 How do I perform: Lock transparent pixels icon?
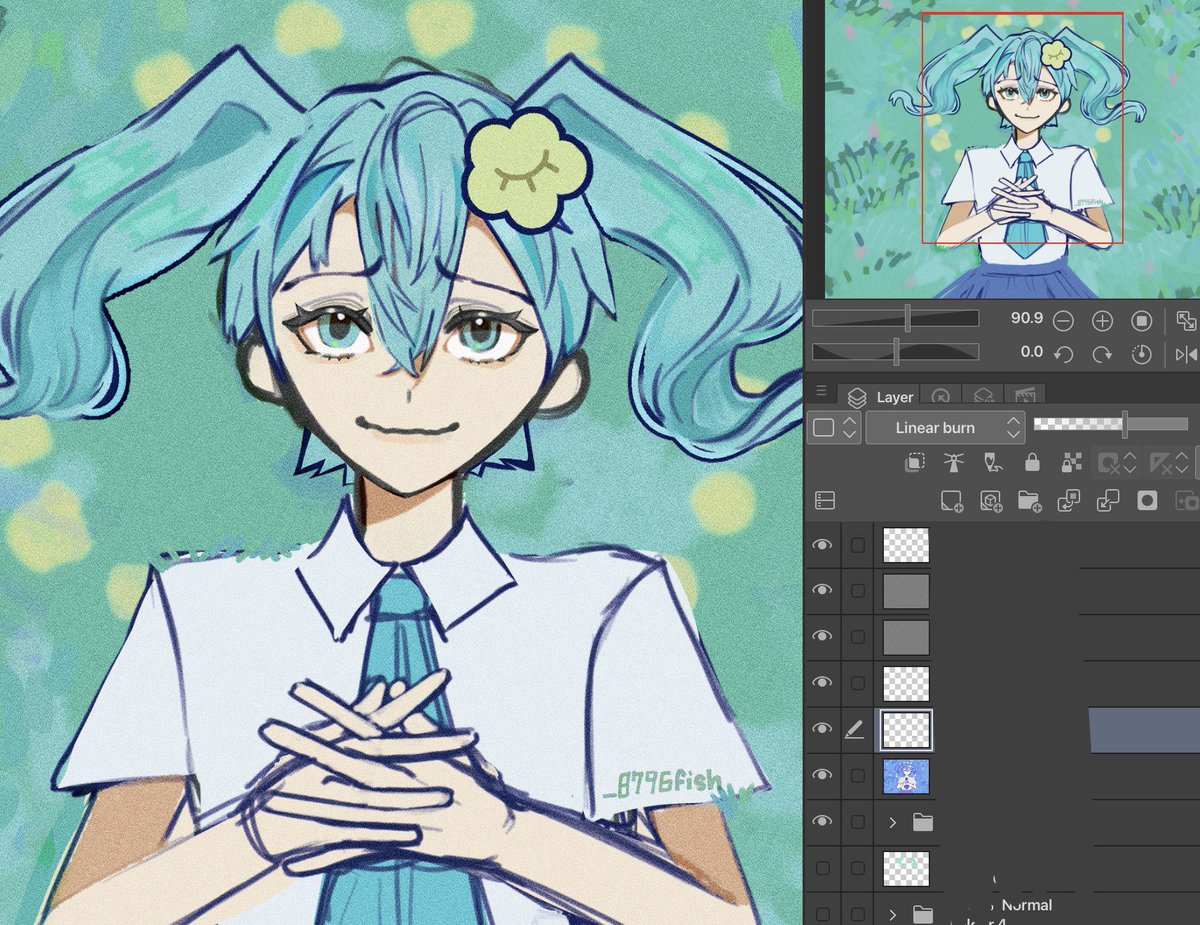(1071, 462)
